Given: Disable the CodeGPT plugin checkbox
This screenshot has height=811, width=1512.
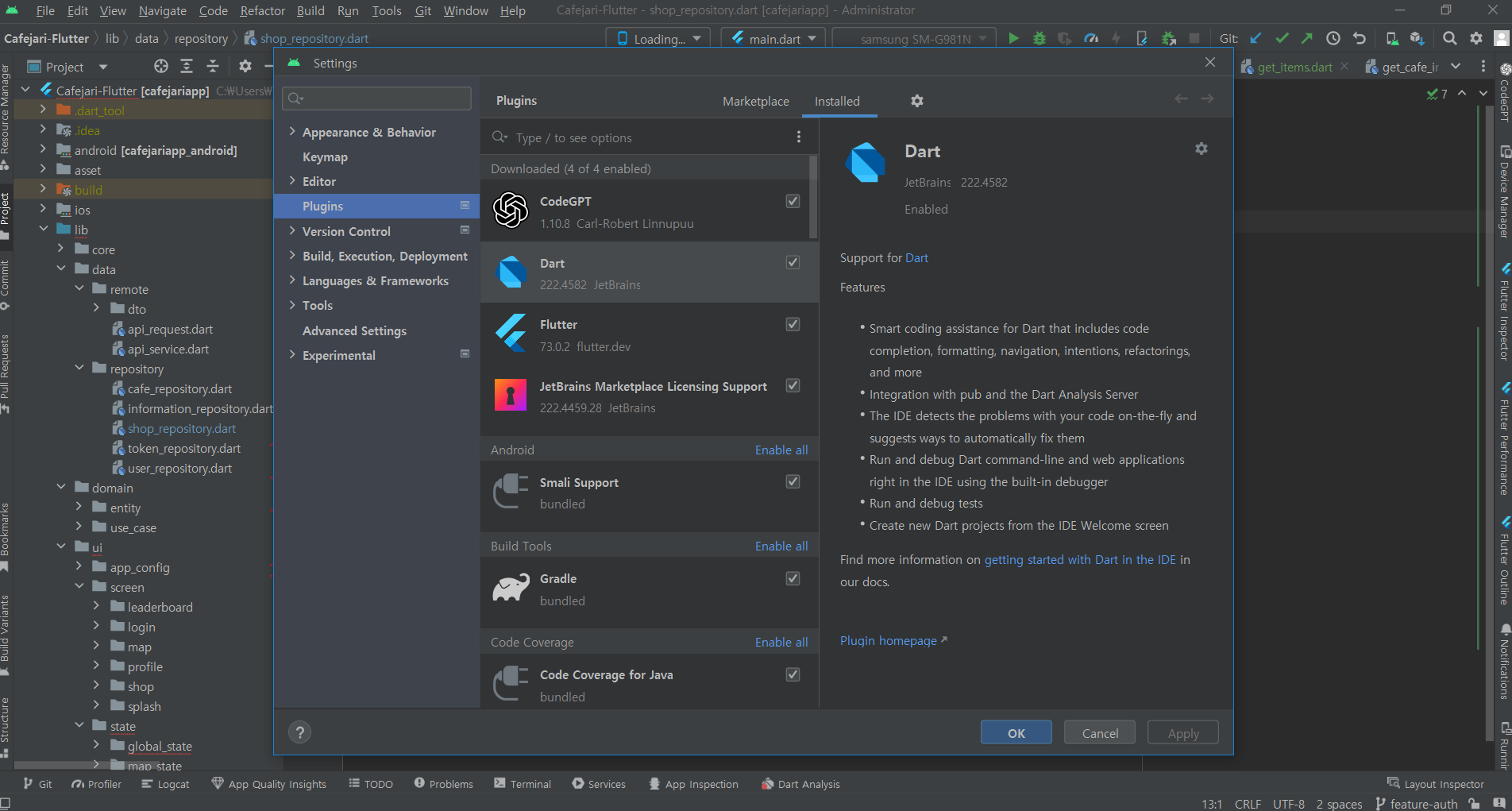Looking at the screenshot, I should (x=793, y=201).
